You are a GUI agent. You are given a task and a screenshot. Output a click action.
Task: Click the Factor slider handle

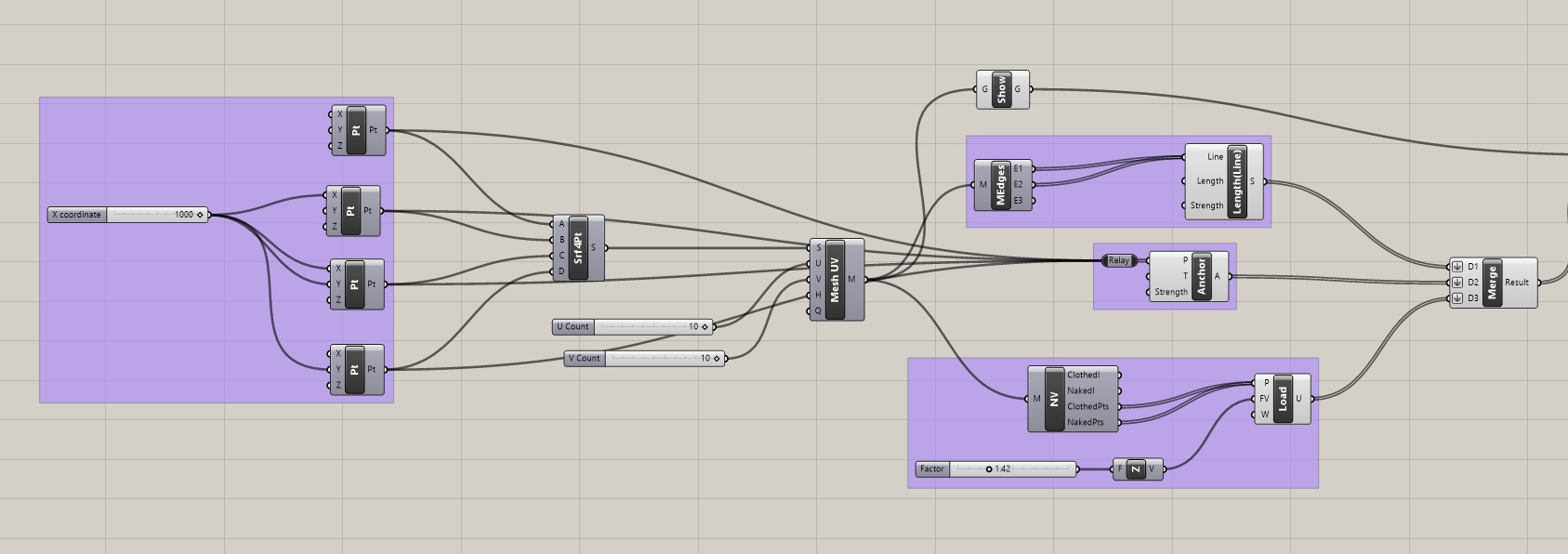[x=989, y=469]
